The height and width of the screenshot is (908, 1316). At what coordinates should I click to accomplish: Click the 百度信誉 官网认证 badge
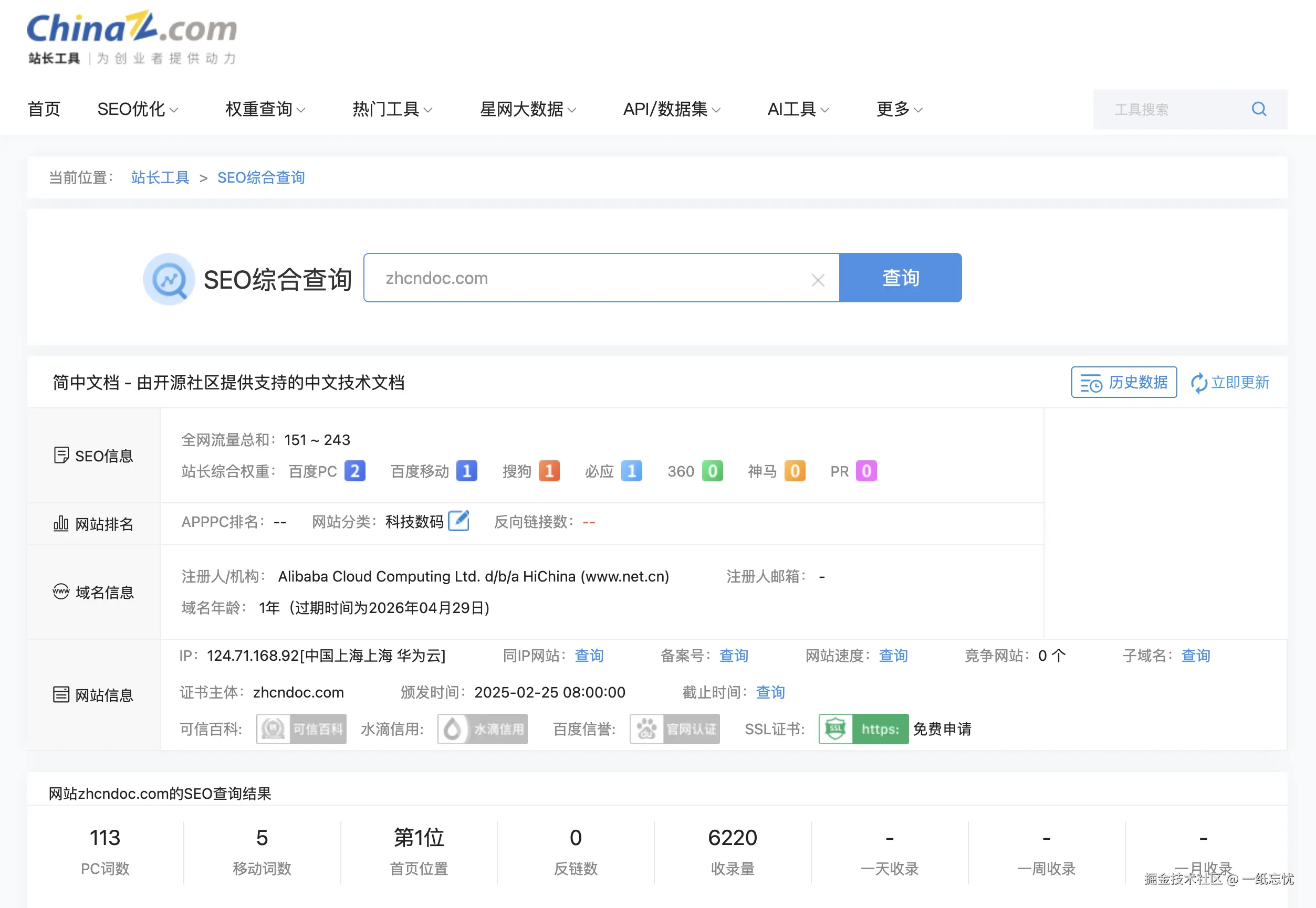coord(674,729)
